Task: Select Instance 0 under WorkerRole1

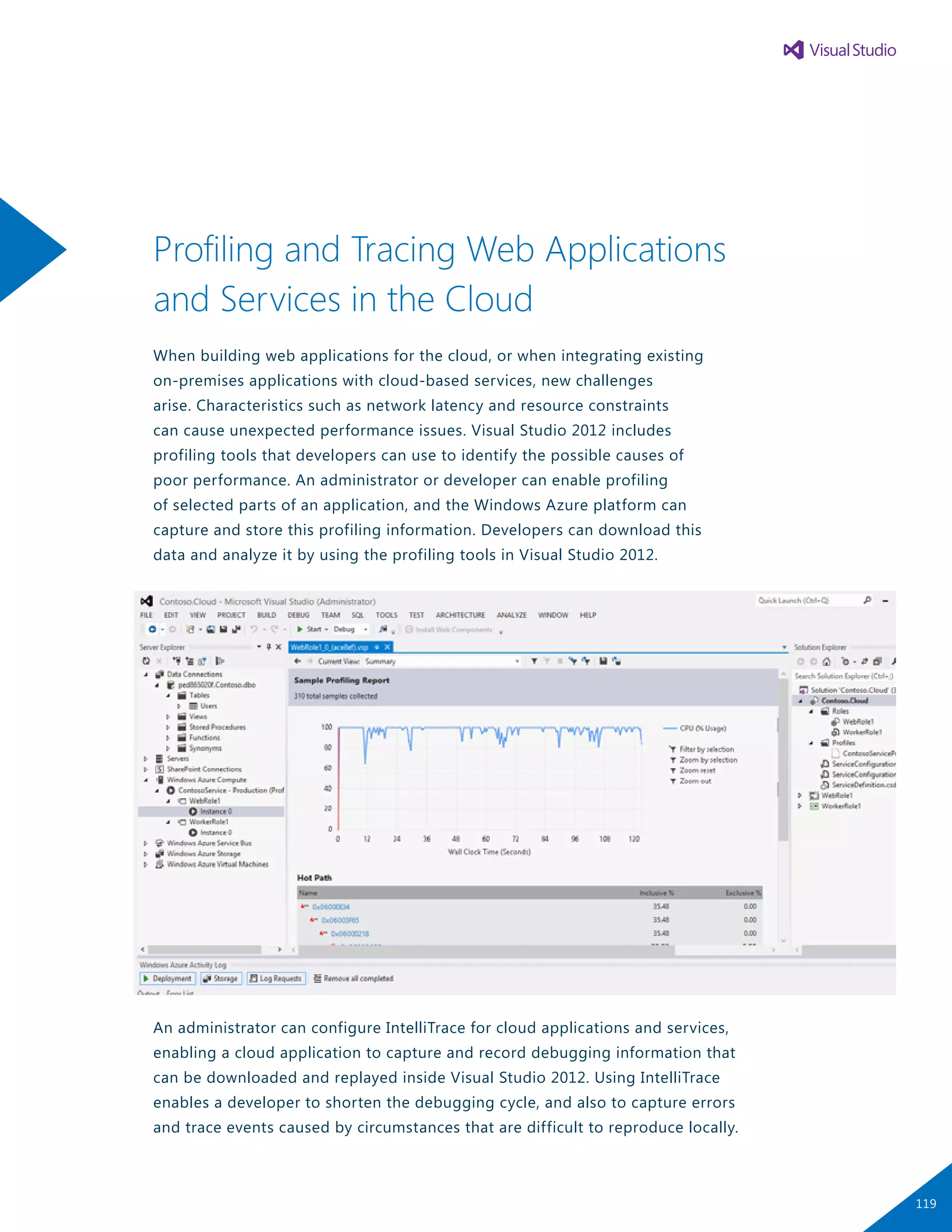Action: [x=216, y=833]
